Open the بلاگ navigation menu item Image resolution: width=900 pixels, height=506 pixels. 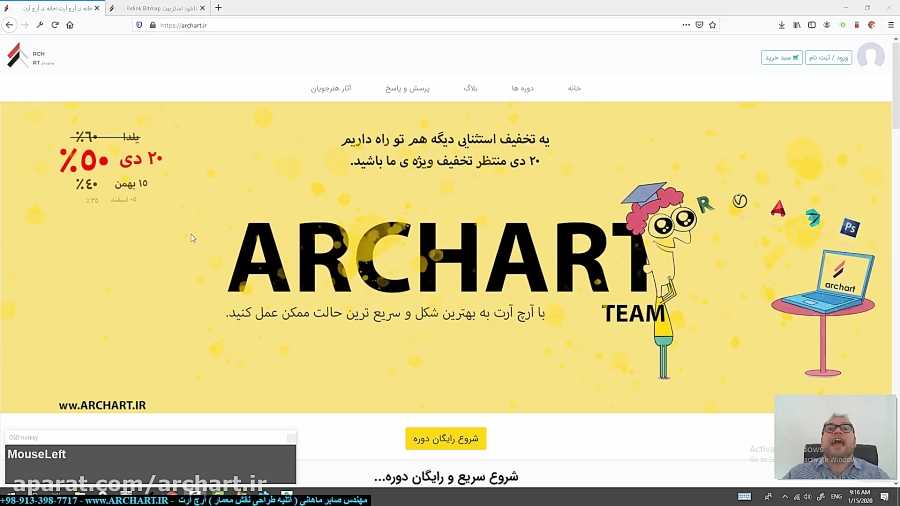click(x=470, y=88)
